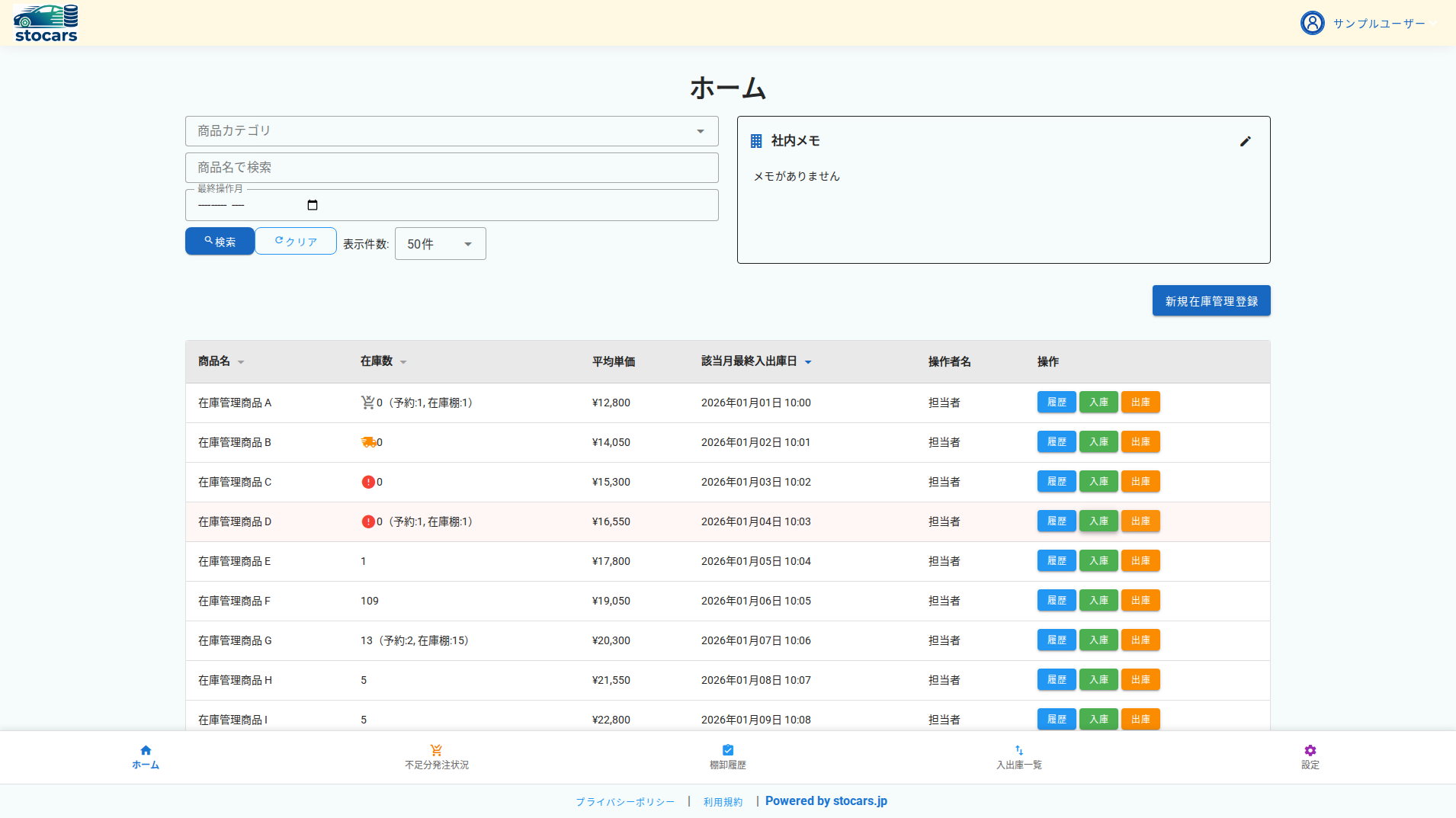Screen dimensions: 1456x818
Task: Click the red alert icon on 在庫管理商品 D
Action: [368, 521]
